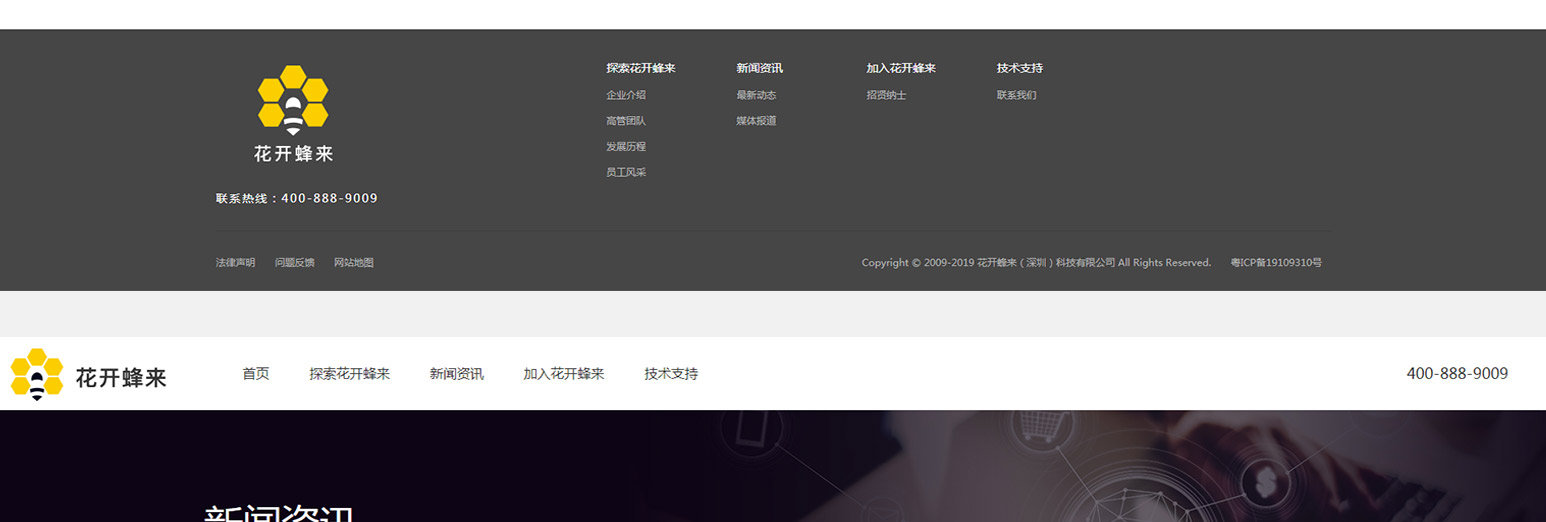Image resolution: width=1546 pixels, height=522 pixels.
Task: Open the footer 高管团队 link
Action: pyautogui.click(x=626, y=121)
